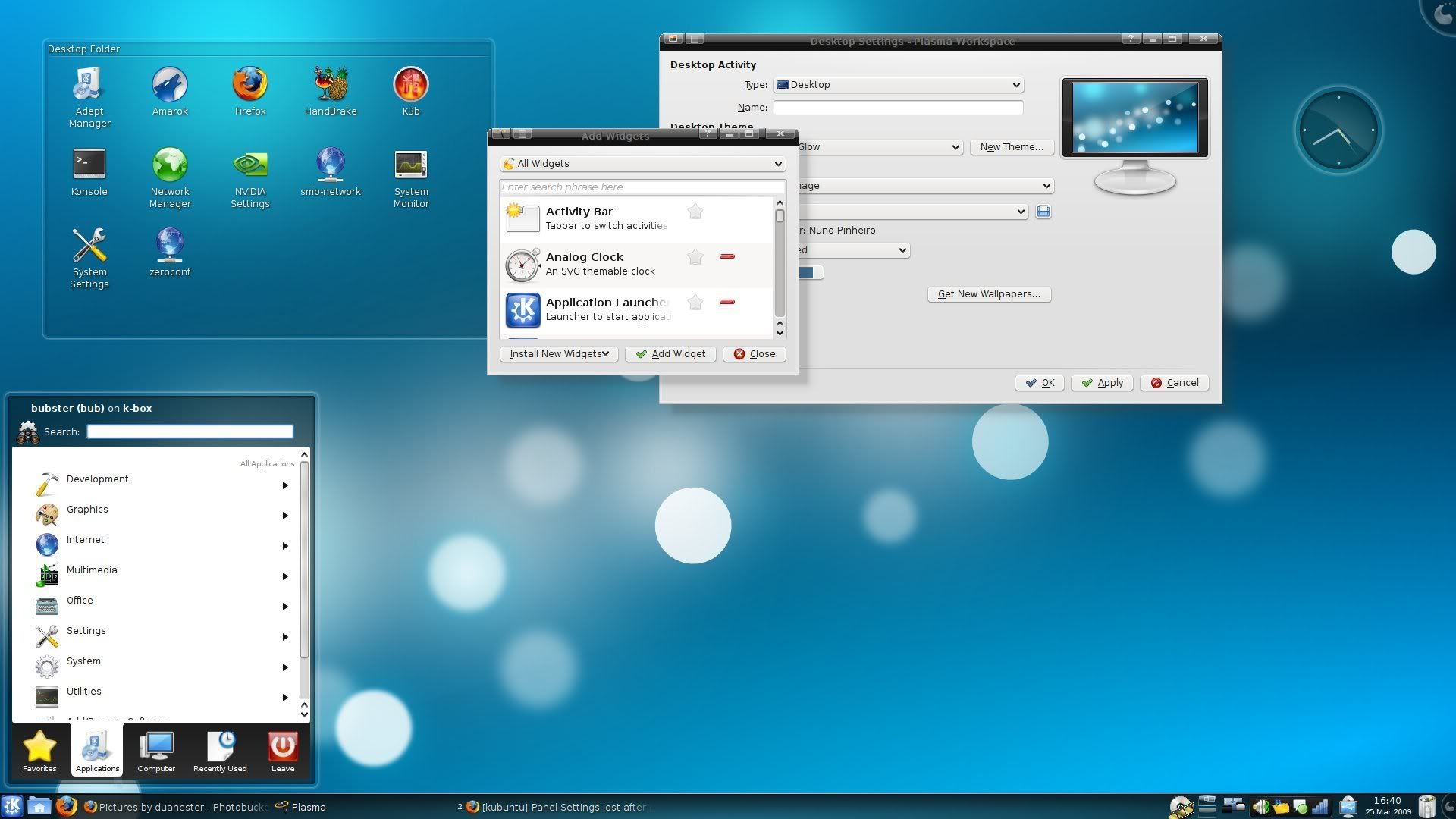
Task: Open the Desktop Theme Glow dropdown
Action: pyautogui.click(x=880, y=147)
